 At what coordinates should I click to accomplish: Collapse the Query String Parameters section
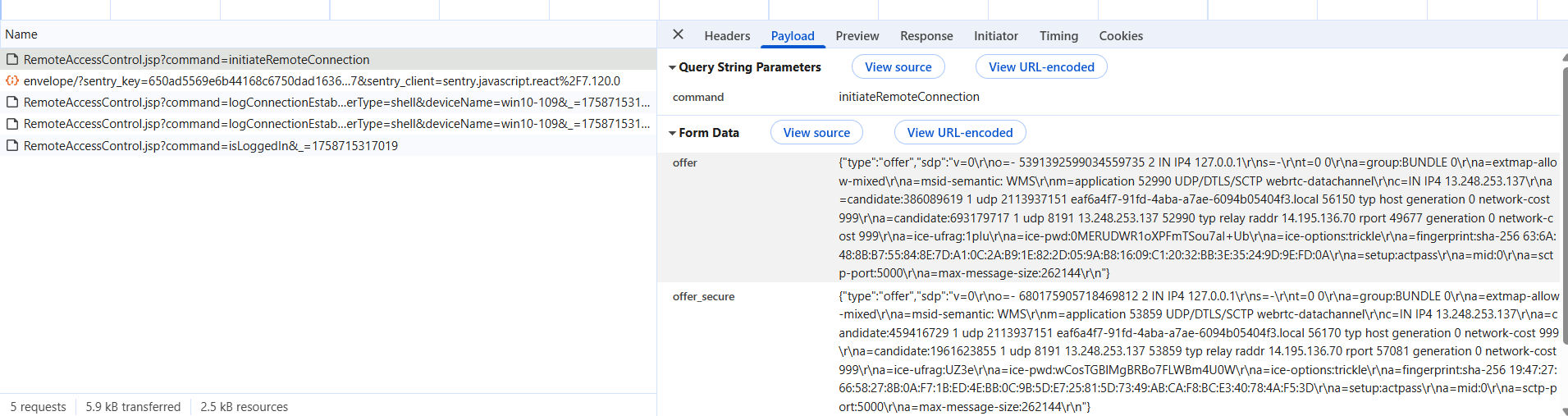tap(673, 67)
